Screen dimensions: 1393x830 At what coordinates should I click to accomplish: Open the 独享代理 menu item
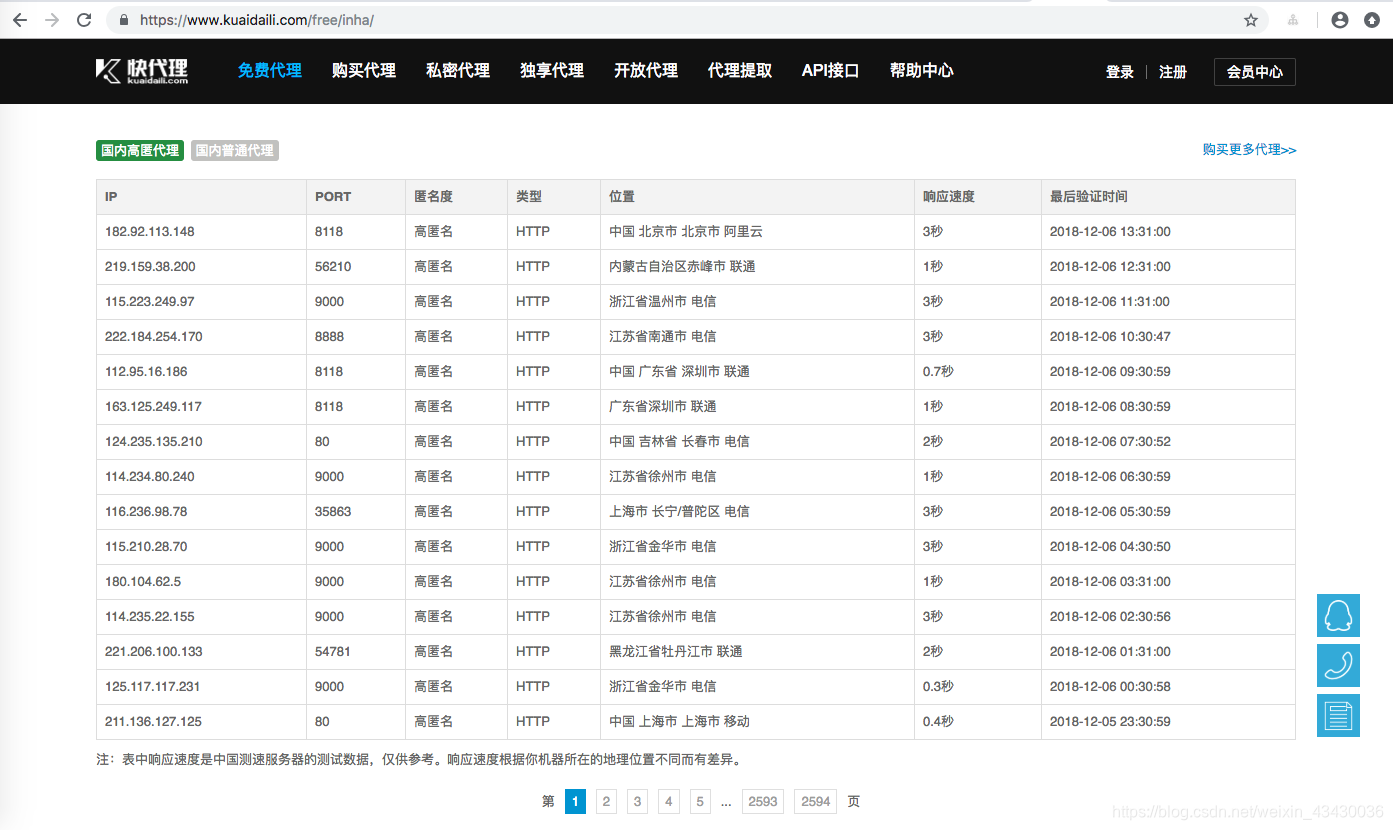point(552,71)
